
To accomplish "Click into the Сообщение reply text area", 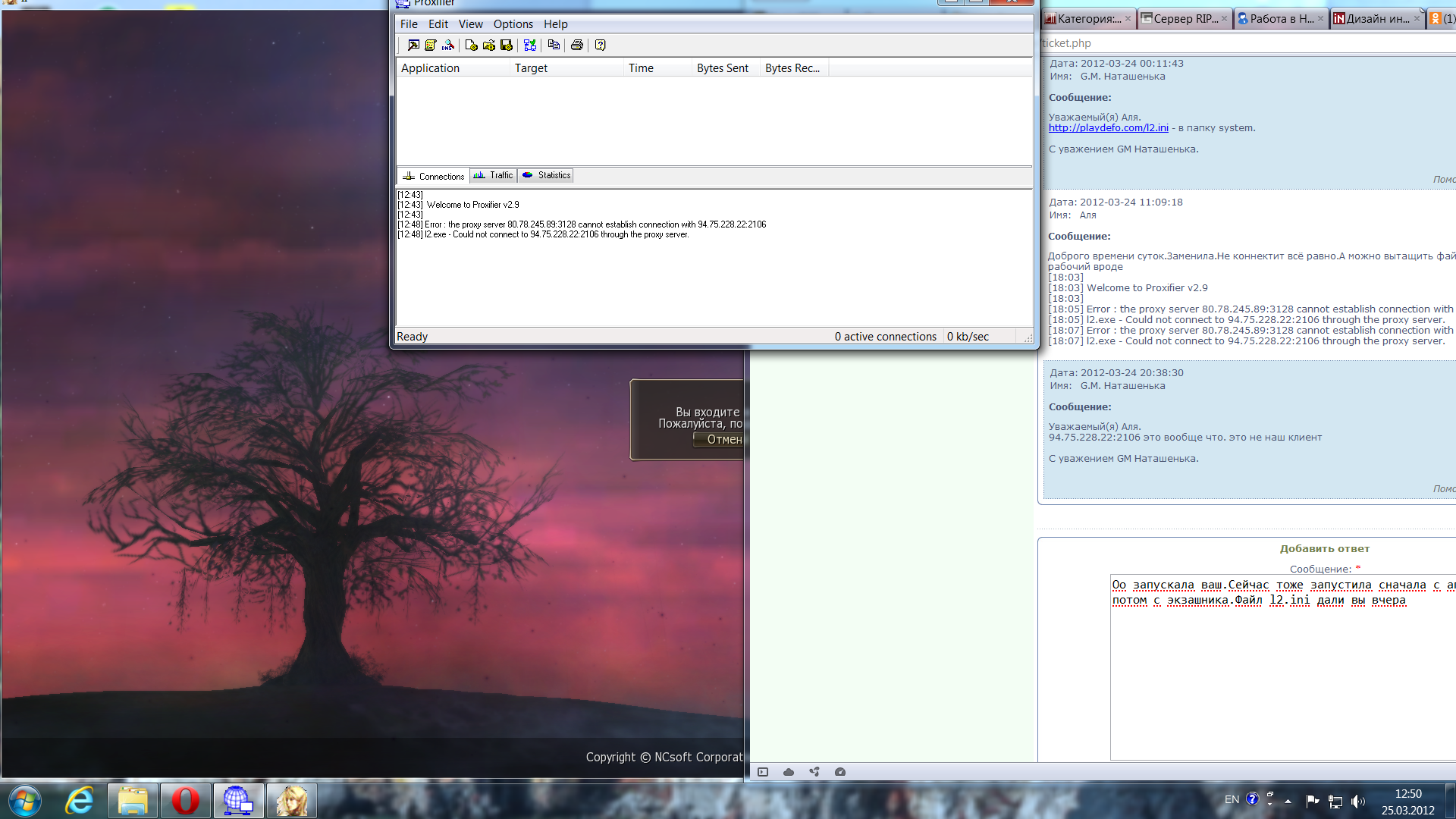I will pos(1283,667).
